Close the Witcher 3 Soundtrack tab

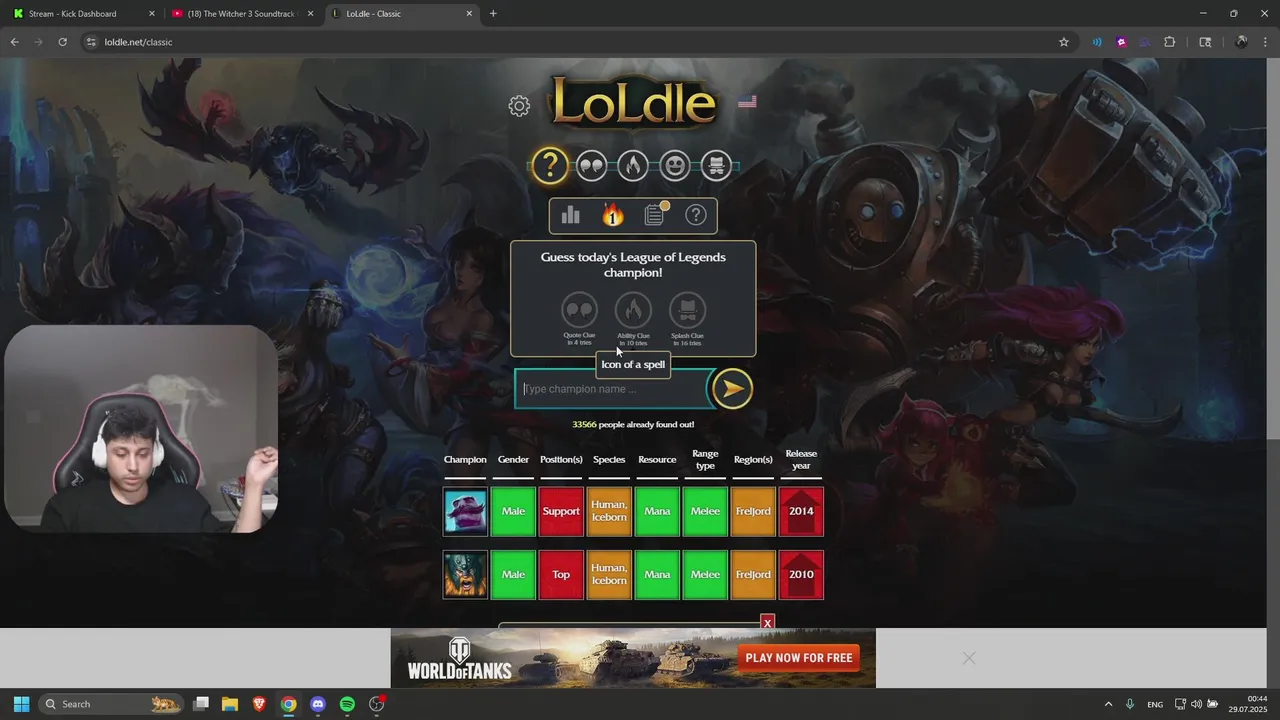tap(311, 14)
